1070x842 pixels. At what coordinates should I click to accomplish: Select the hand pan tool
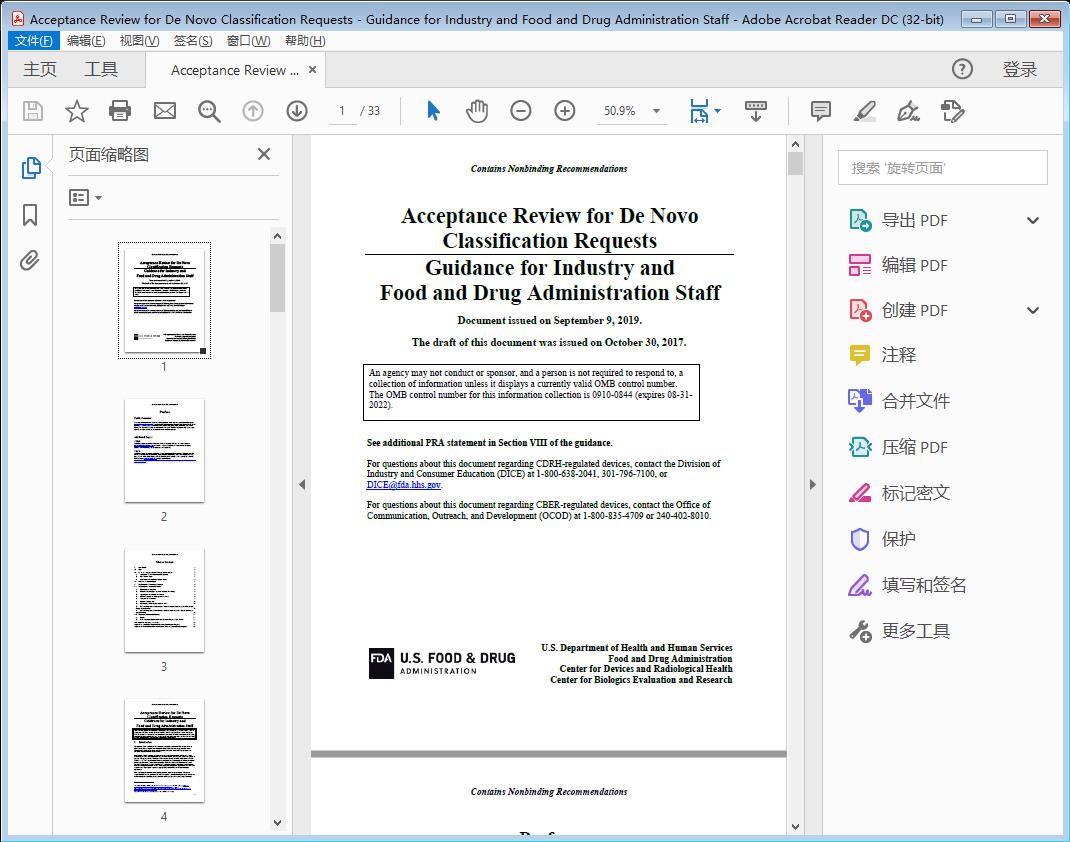click(477, 111)
